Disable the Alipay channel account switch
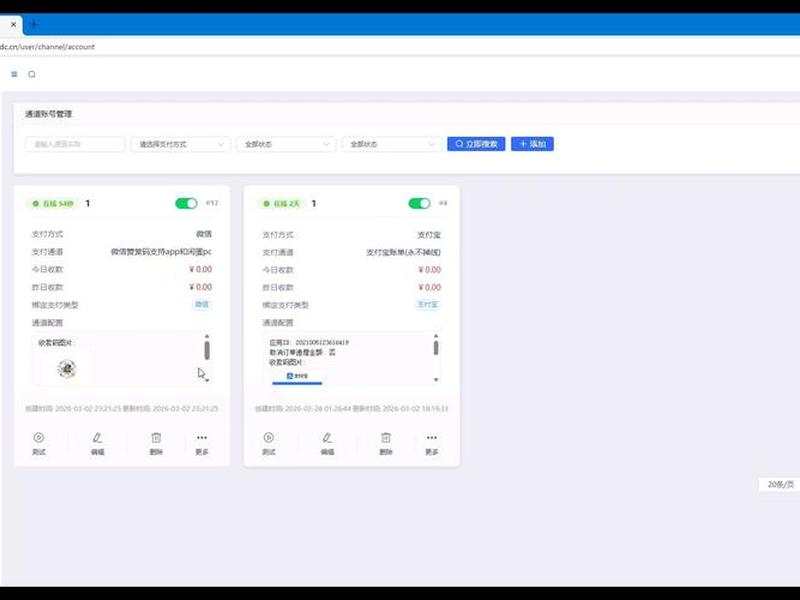The width and height of the screenshot is (800, 600). point(419,204)
